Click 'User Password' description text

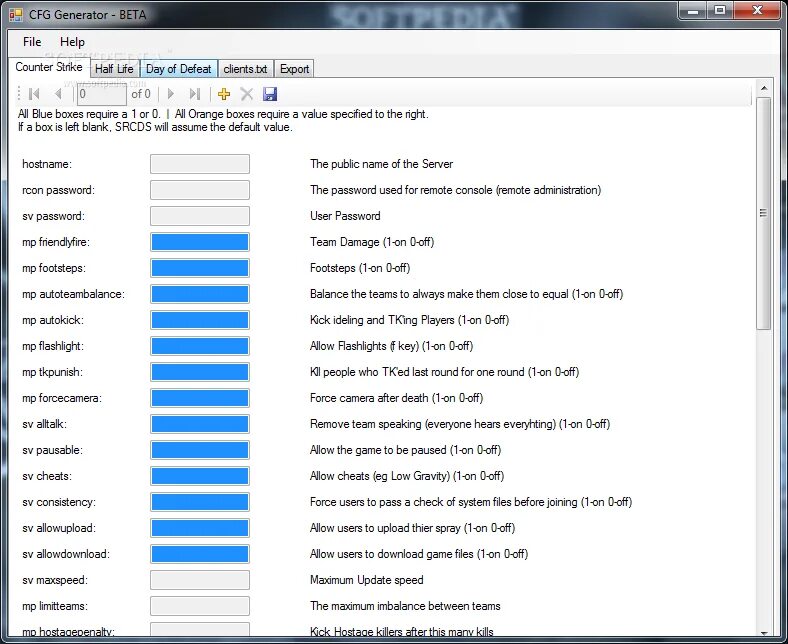345,216
